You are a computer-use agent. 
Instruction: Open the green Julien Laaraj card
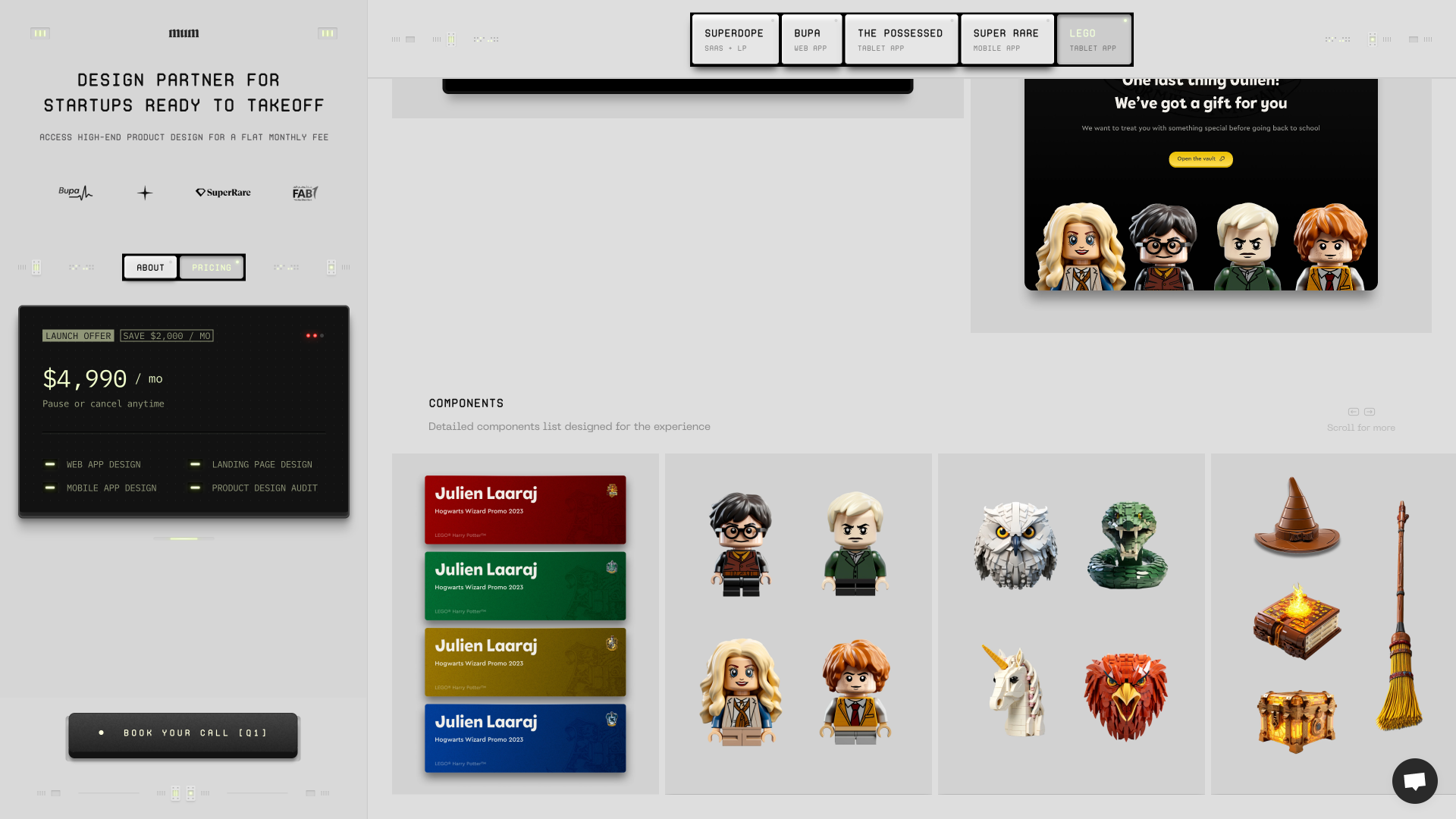(x=525, y=585)
